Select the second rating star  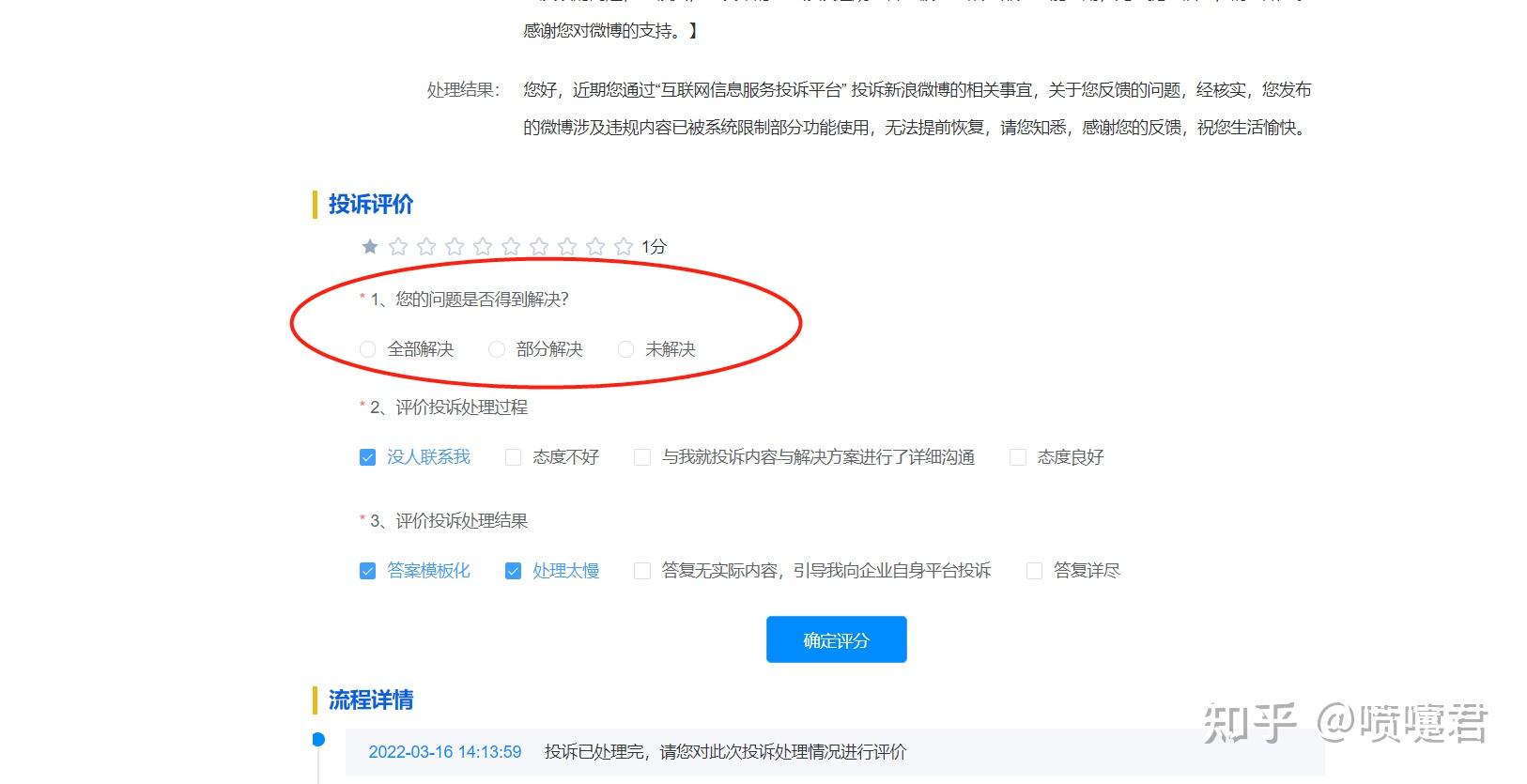click(398, 247)
